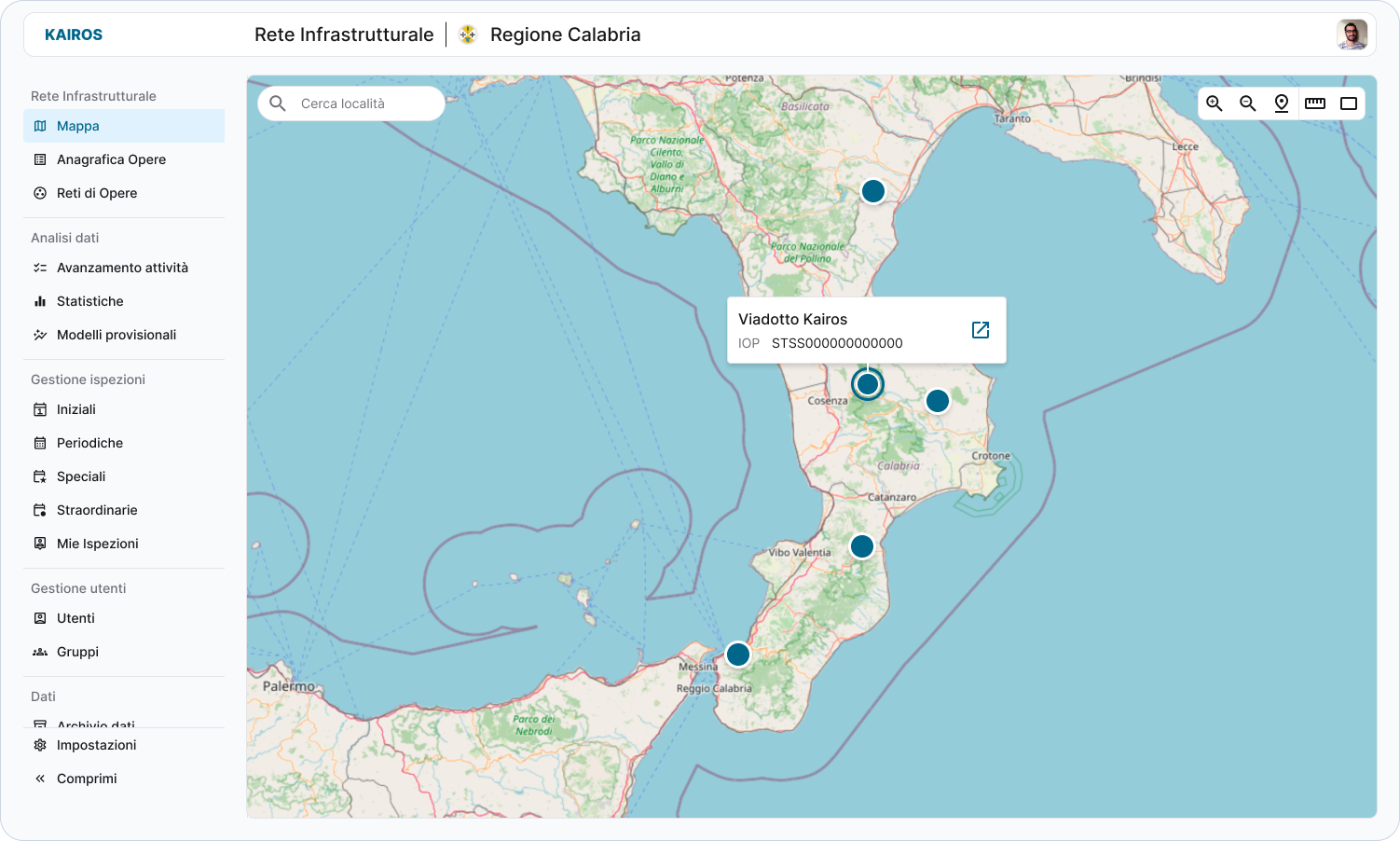The height and width of the screenshot is (841, 1400).
Task: Open Statistiche page
Action: pos(124,301)
